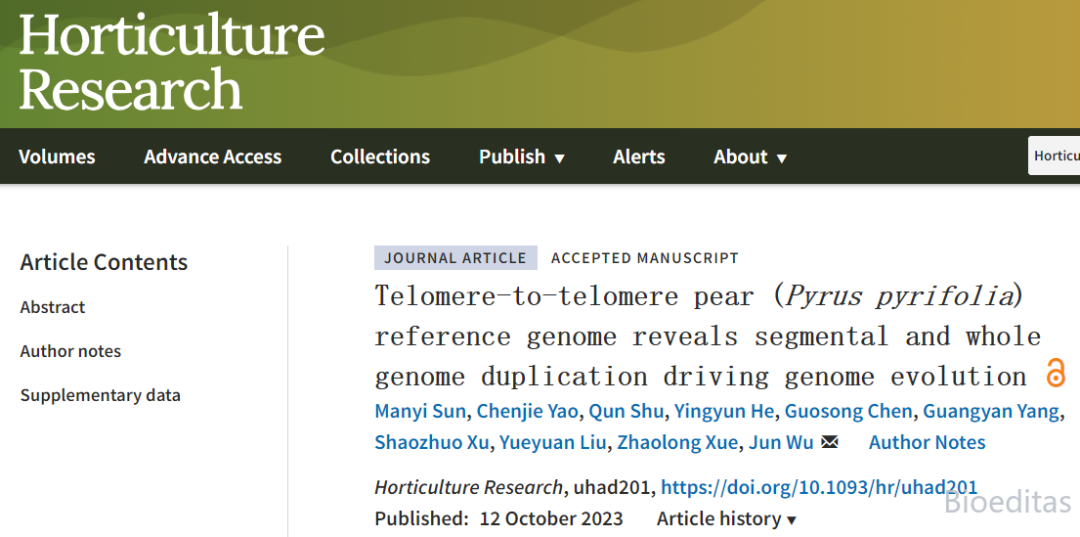The image size is (1080, 537).
Task: Click the search field at top right
Action: 1055,156
